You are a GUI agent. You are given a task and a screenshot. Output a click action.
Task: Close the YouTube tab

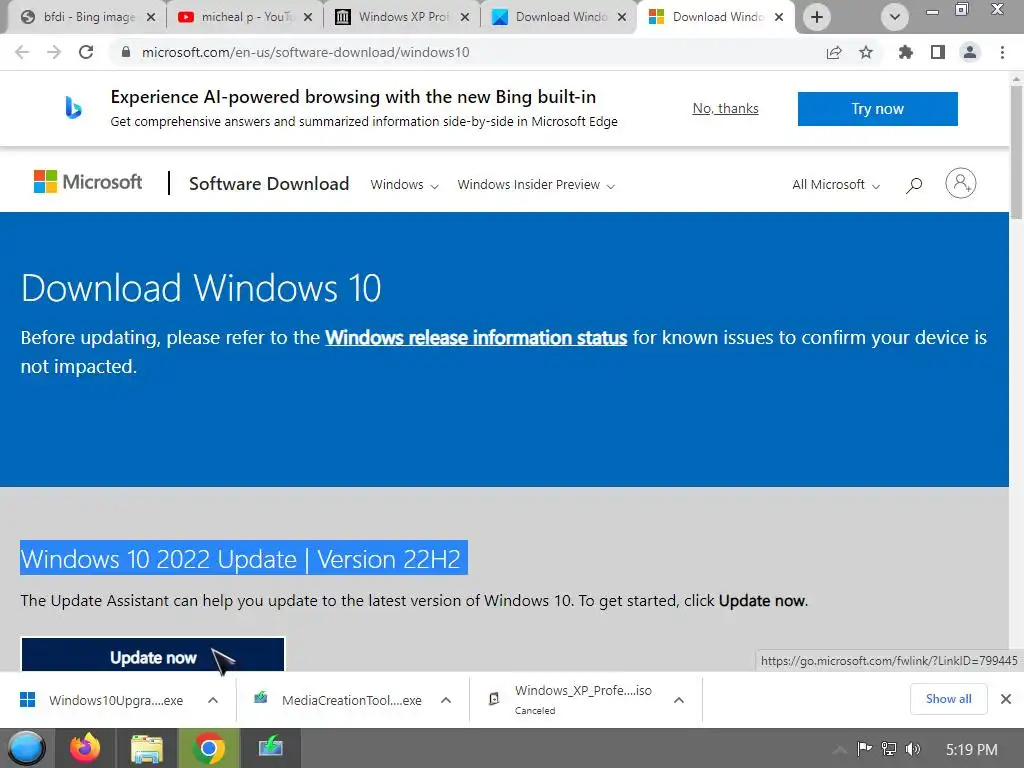(x=308, y=17)
